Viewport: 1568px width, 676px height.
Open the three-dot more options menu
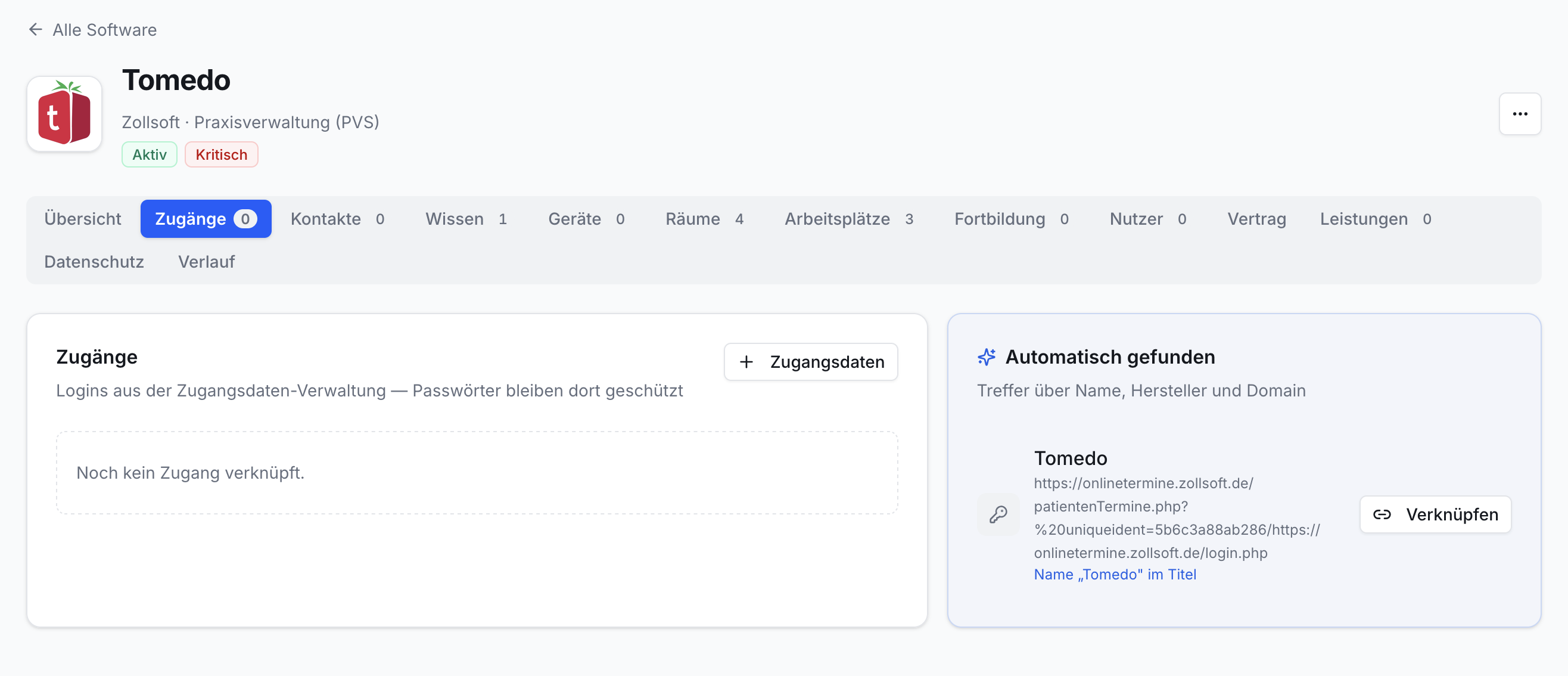(x=1520, y=114)
